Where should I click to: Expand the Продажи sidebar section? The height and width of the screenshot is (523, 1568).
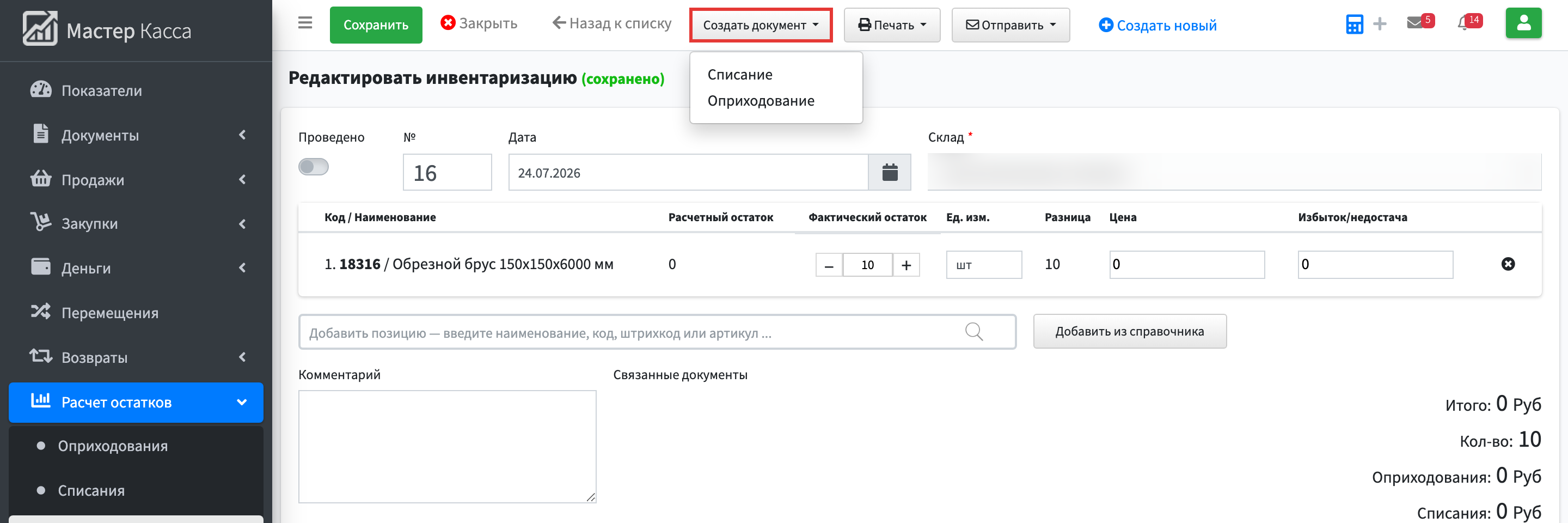click(x=136, y=180)
